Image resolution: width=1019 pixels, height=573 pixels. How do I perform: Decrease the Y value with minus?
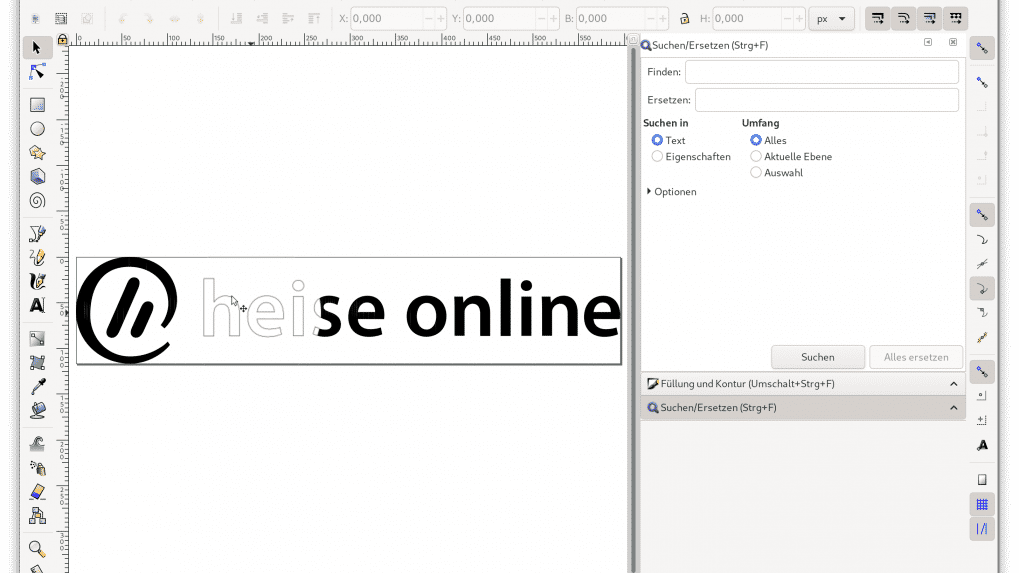(541, 19)
